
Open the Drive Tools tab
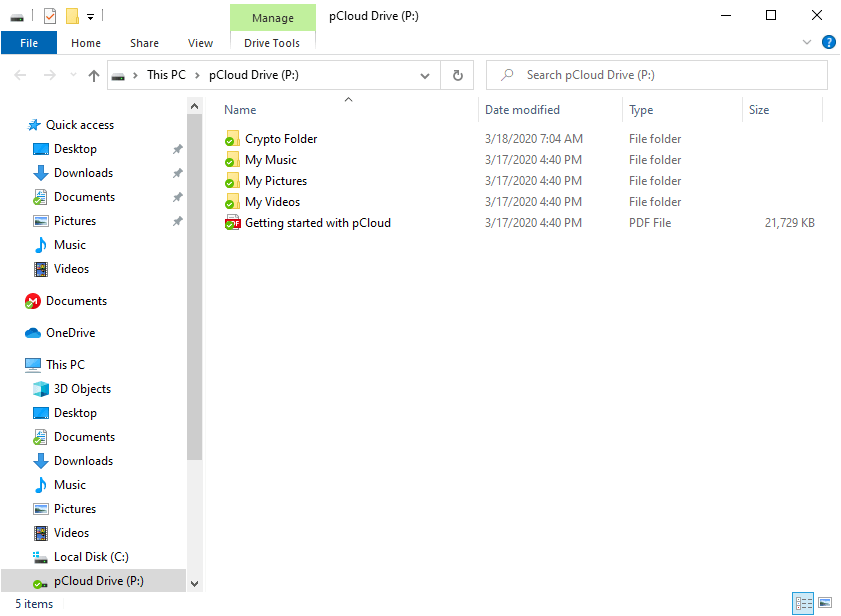(272, 43)
